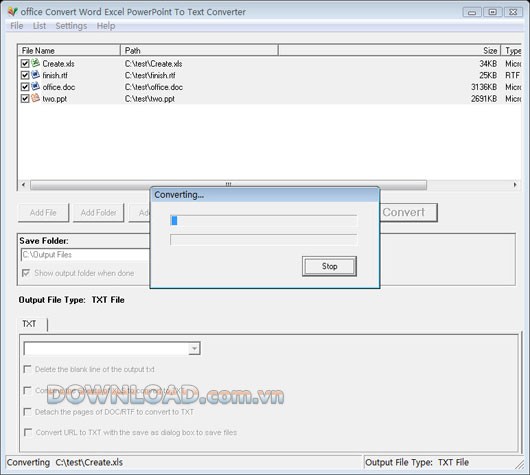Click the upper progress bar in Converting dialog
Screen dimensions: 530x475
coord(263,220)
